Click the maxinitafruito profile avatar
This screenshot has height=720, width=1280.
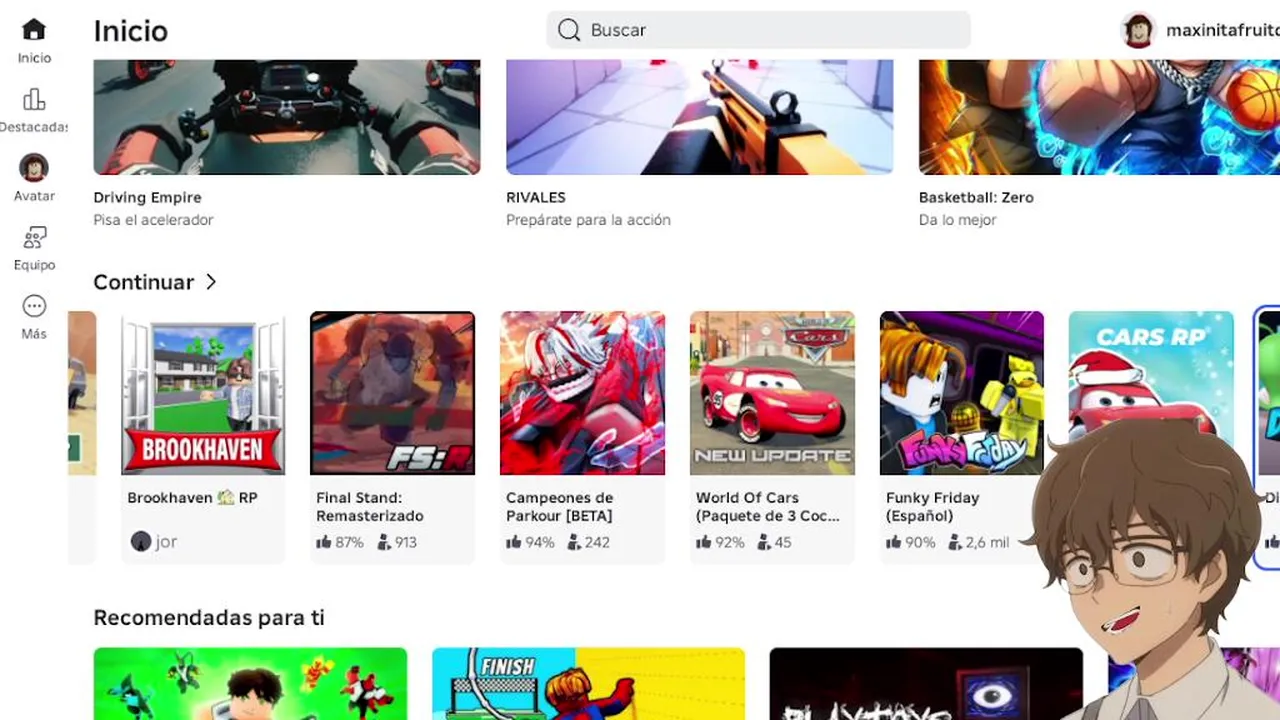[1138, 30]
